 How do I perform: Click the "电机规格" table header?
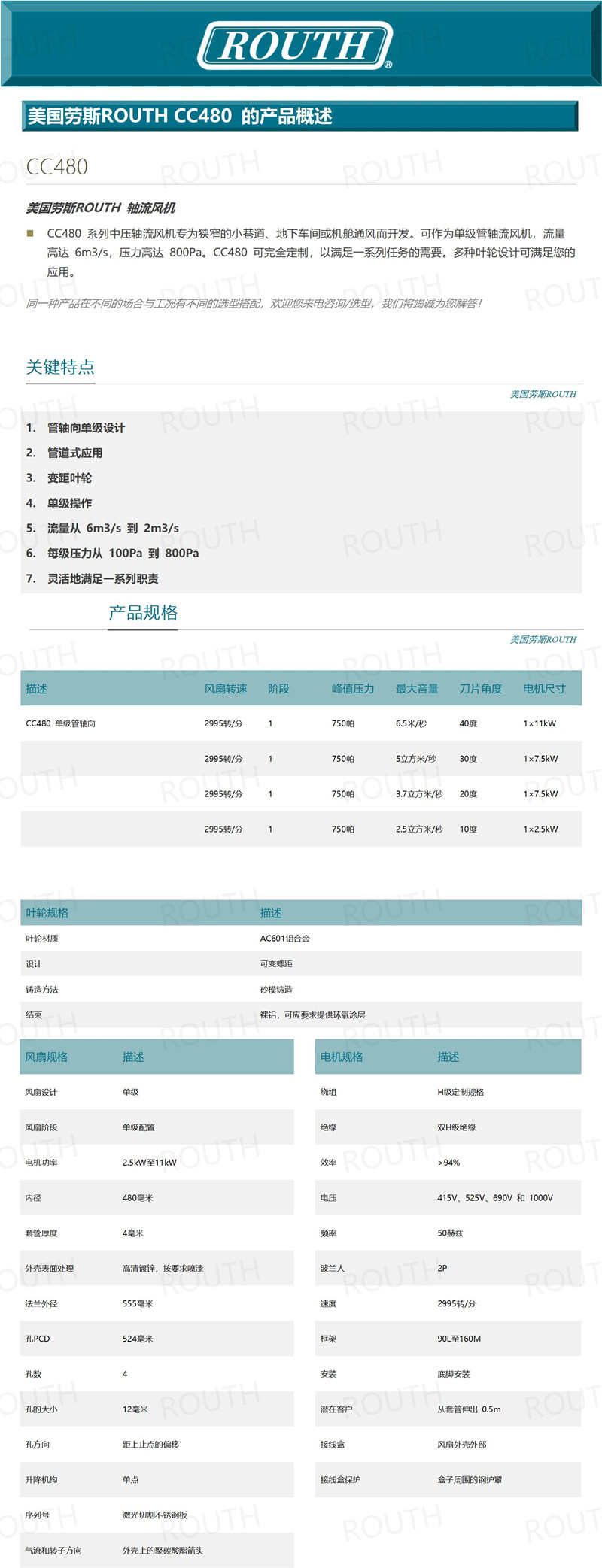[342, 1057]
